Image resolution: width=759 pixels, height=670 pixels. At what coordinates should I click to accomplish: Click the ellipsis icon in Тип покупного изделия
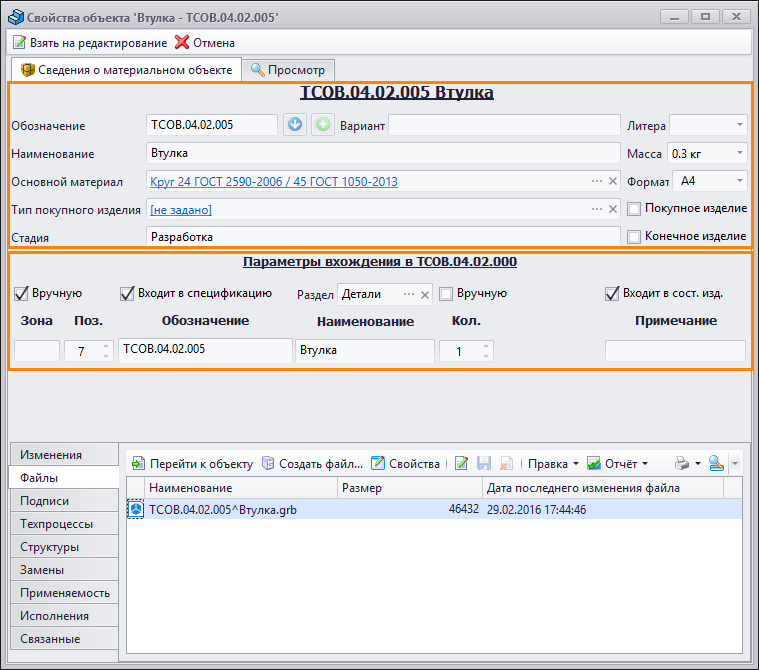pyautogui.click(x=597, y=209)
